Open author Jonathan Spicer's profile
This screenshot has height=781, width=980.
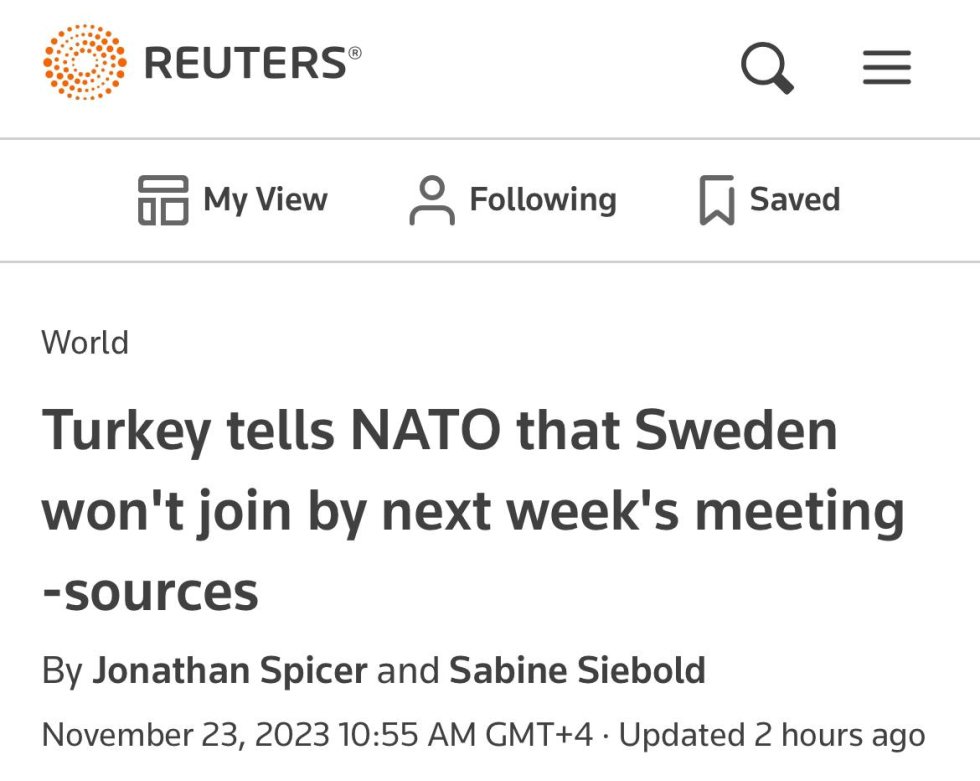point(229,670)
